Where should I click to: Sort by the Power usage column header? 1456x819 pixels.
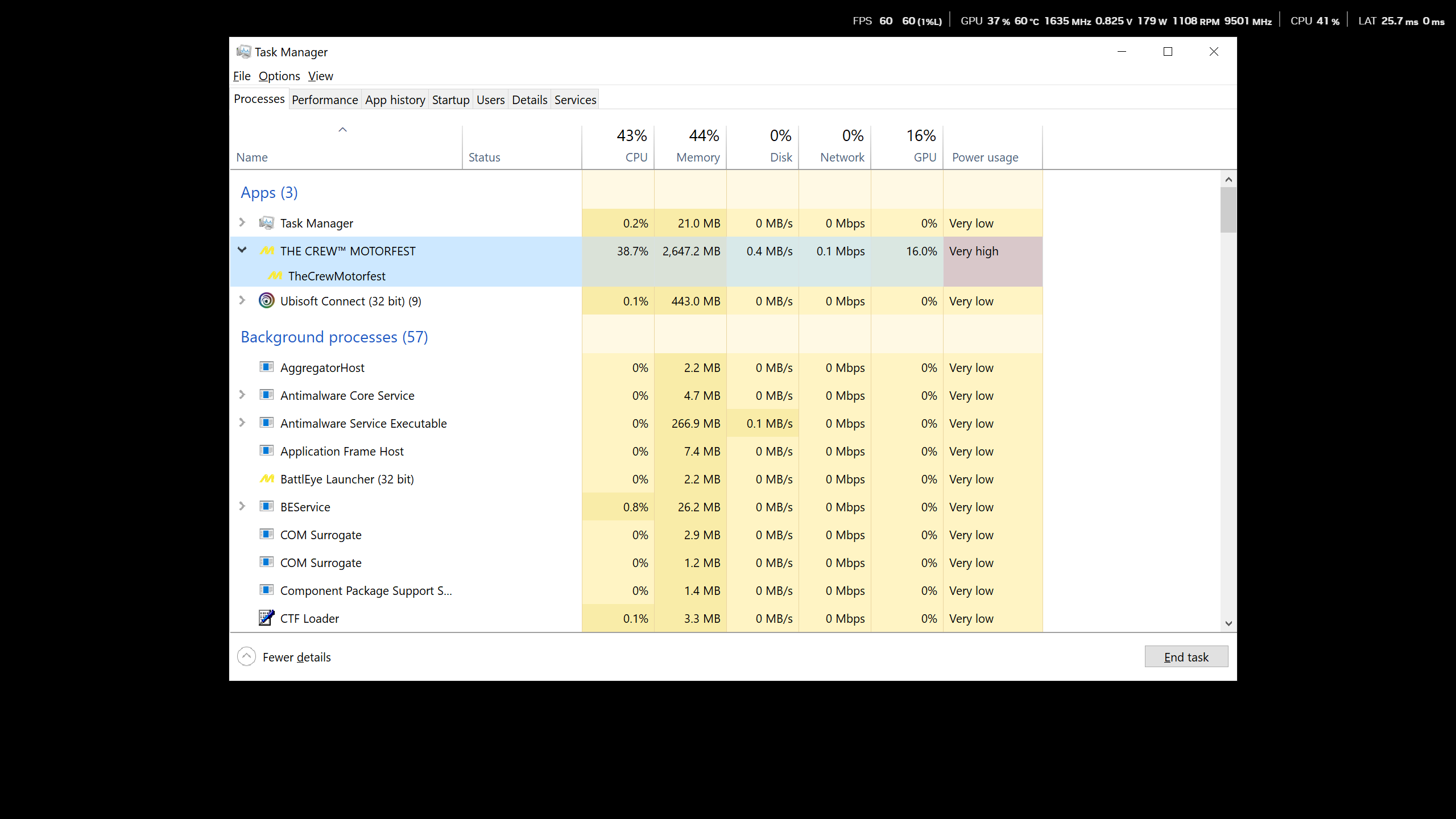click(993, 147)
